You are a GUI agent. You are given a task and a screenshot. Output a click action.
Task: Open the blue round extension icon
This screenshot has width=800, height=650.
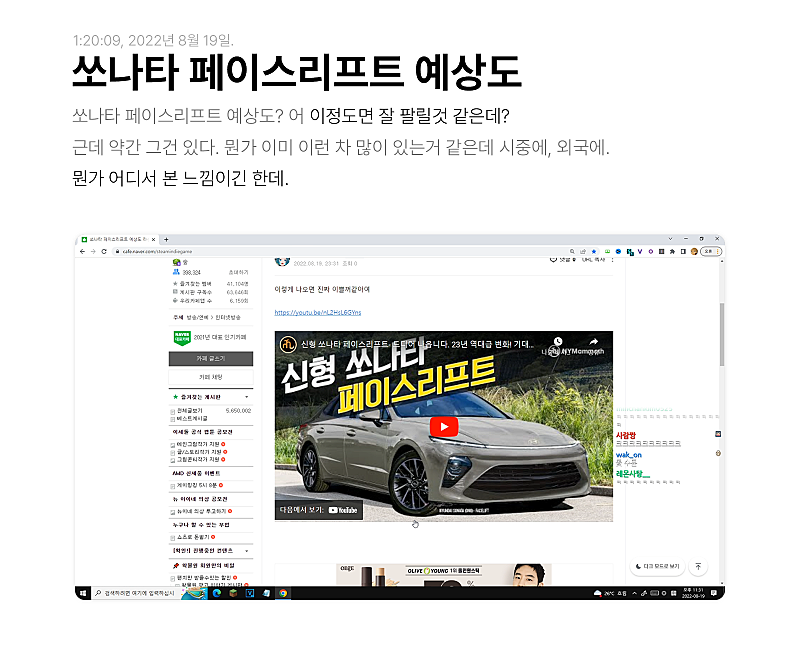618,252
